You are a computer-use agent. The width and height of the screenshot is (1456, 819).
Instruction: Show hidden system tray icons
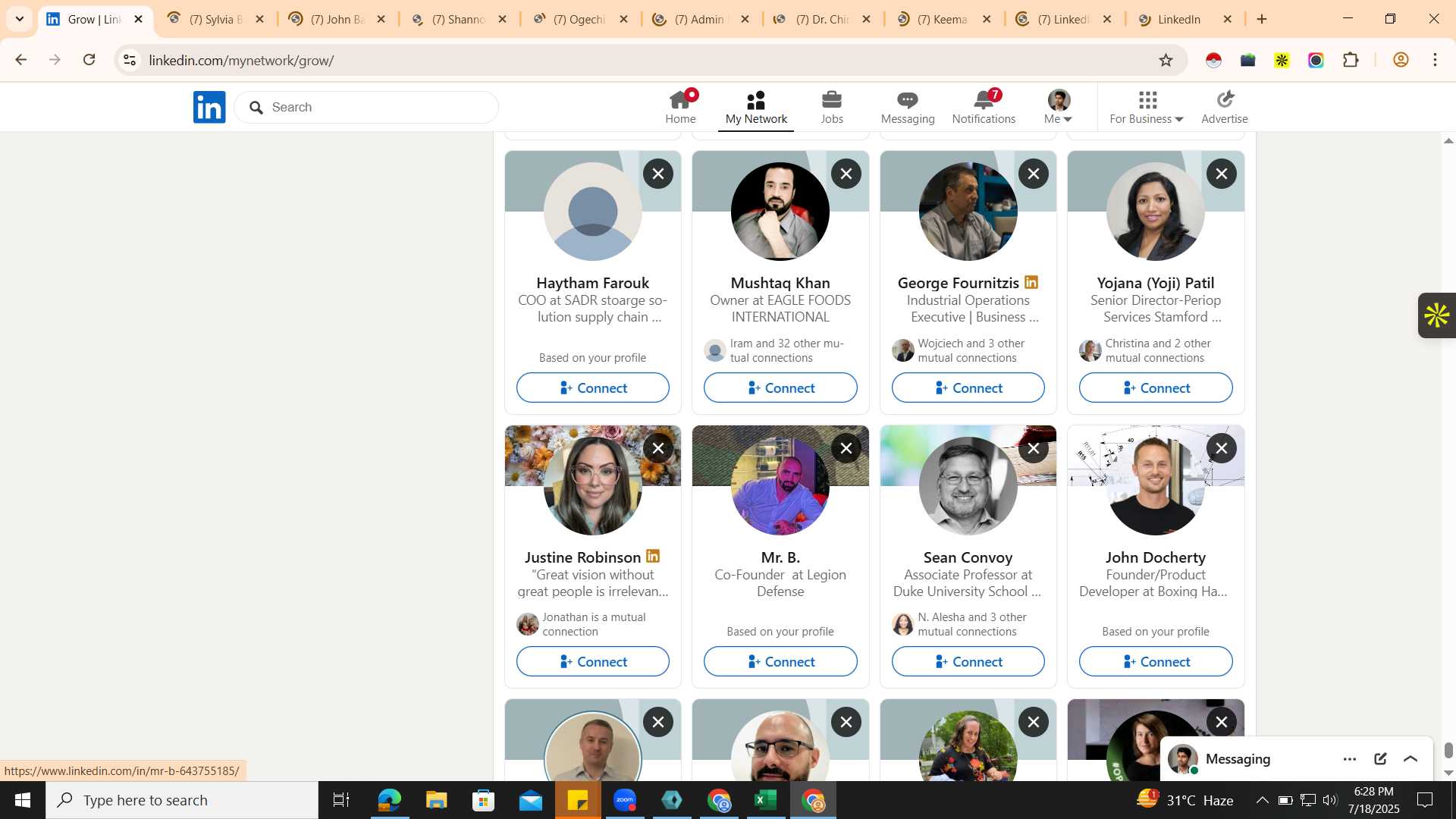(1262, 800)
